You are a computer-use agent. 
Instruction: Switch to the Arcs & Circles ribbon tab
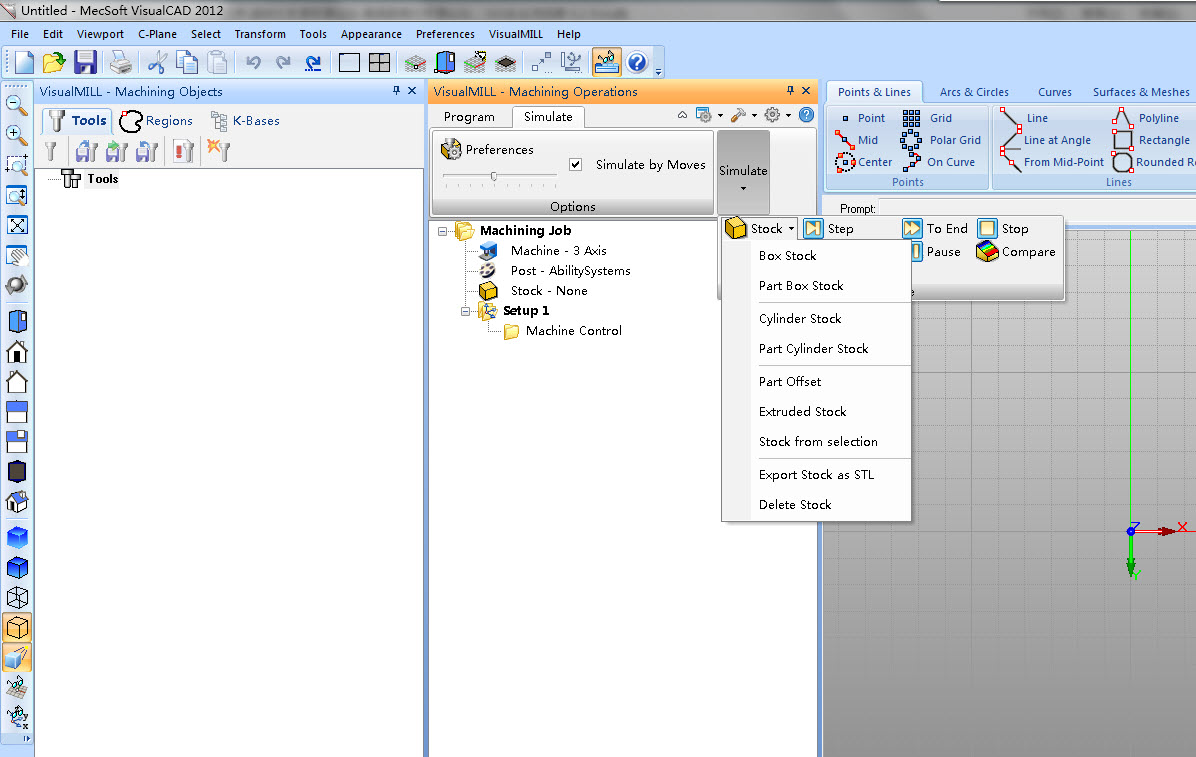(974, 92)
